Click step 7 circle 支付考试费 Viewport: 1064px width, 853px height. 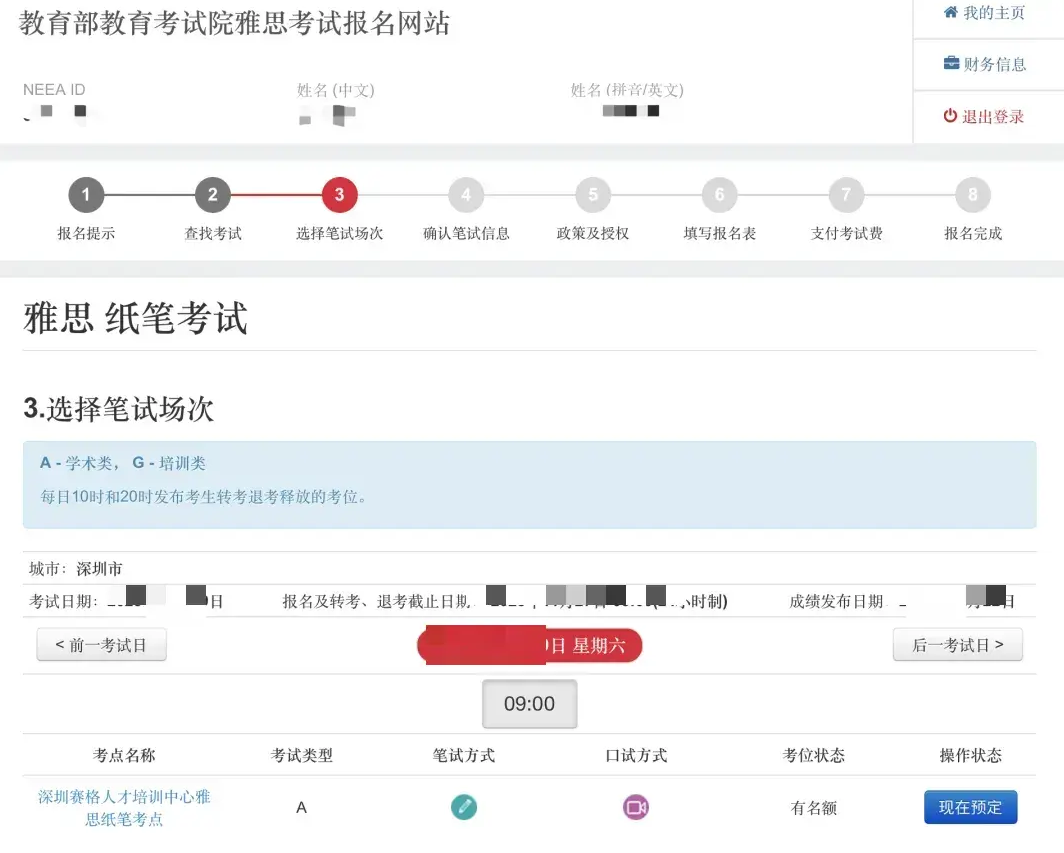[x=846, y=195]
